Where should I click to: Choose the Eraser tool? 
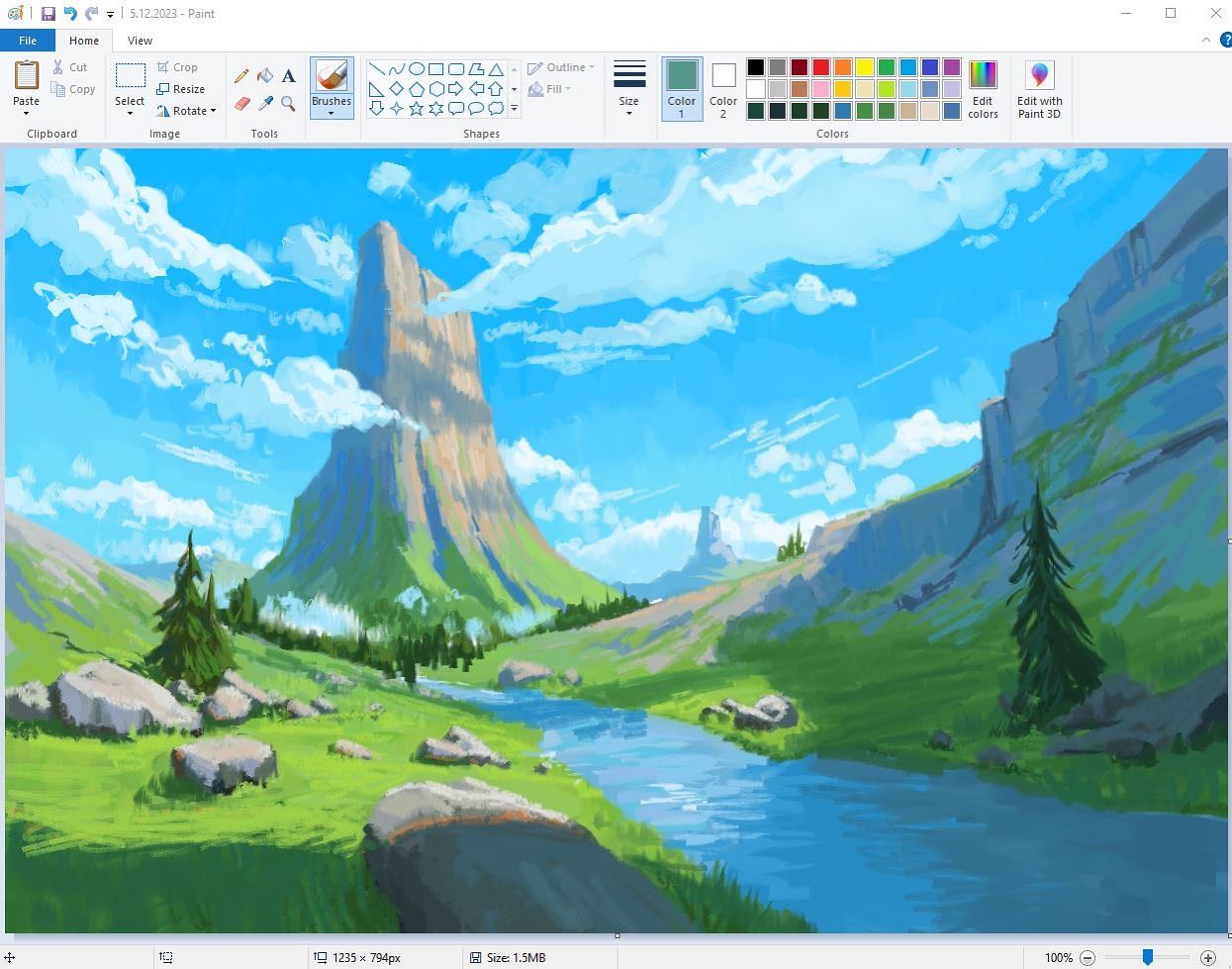[x=241, y=103]
